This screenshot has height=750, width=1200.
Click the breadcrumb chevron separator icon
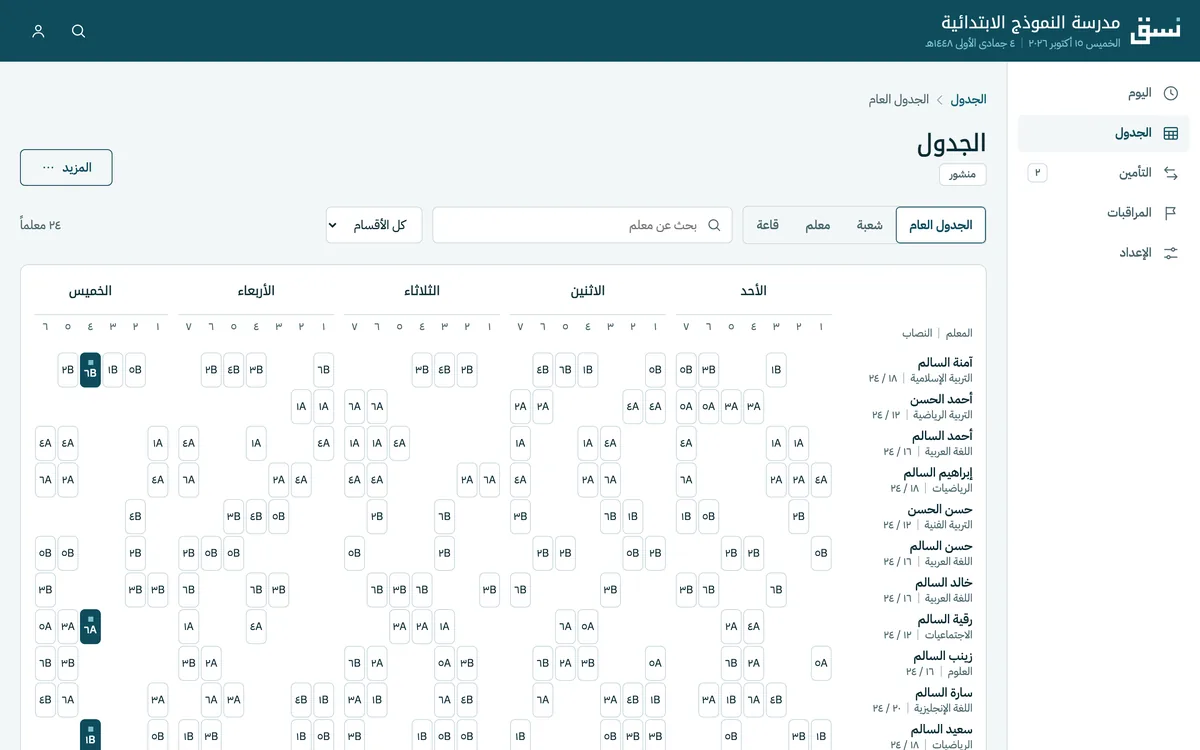940,100
